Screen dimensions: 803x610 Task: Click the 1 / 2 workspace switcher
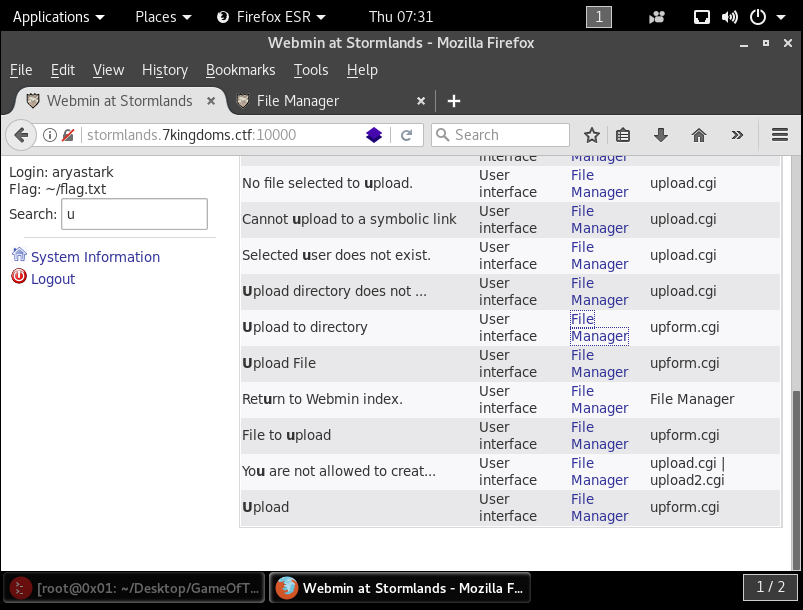[x=770, y=587]
